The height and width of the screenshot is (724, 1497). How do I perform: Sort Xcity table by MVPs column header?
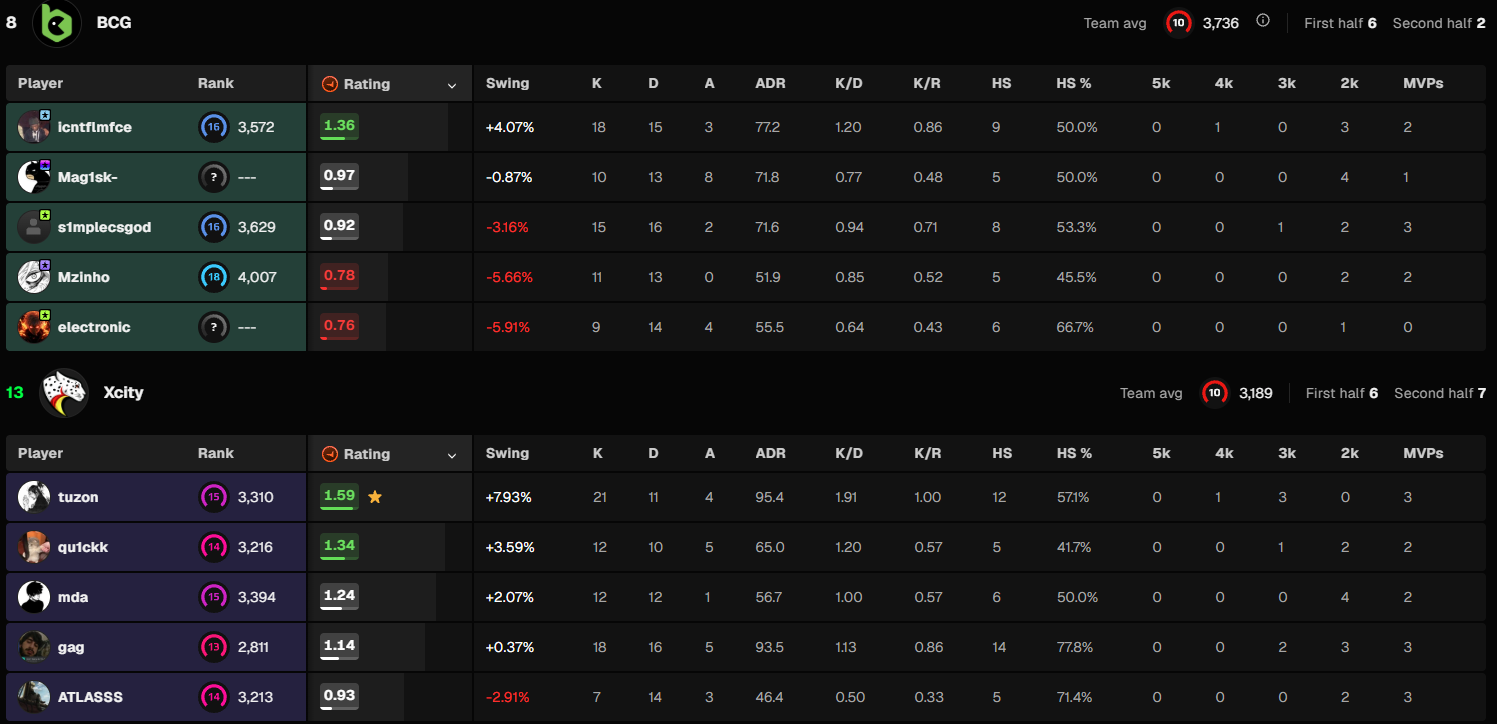tap(1423, 454)
